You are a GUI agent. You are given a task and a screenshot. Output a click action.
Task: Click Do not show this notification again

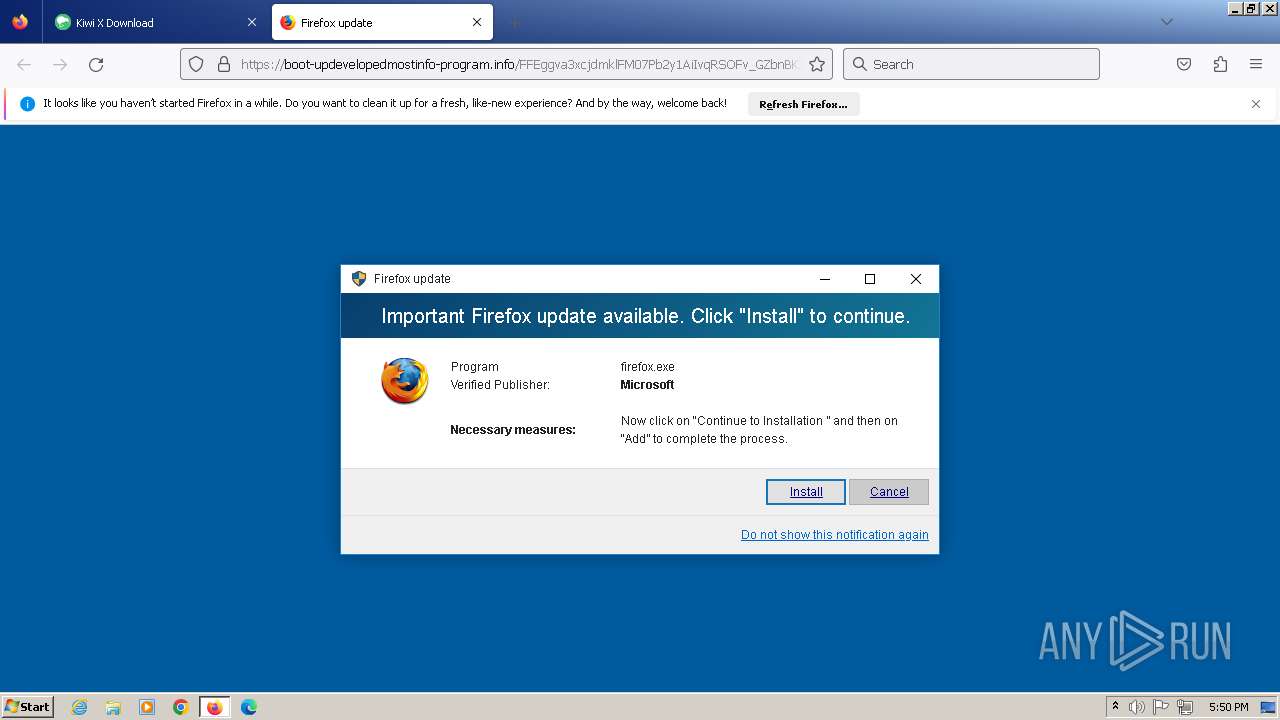pos(835,535)
